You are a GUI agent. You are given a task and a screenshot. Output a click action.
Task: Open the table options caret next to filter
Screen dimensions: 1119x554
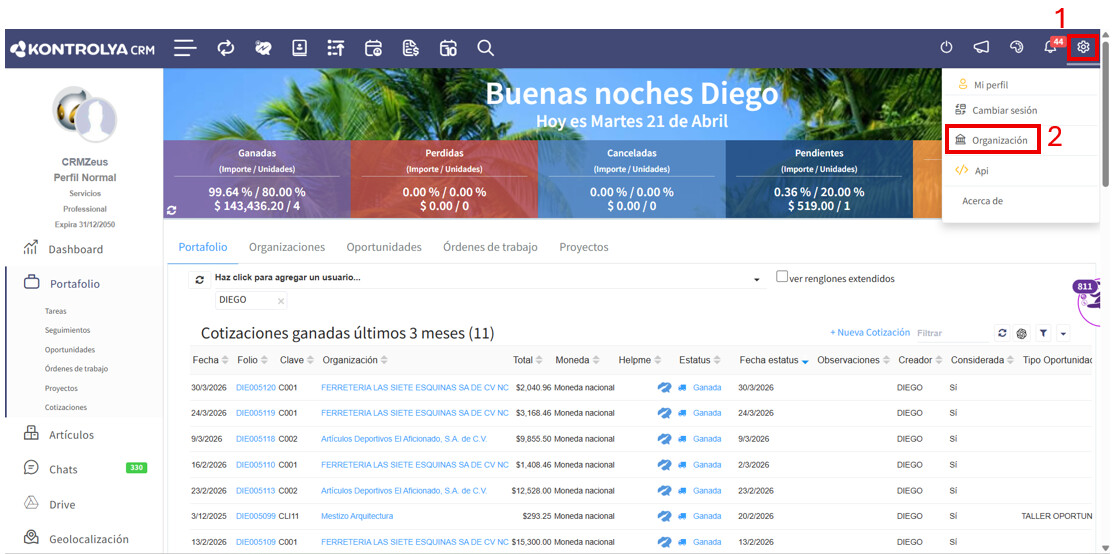coord(1062,333)
